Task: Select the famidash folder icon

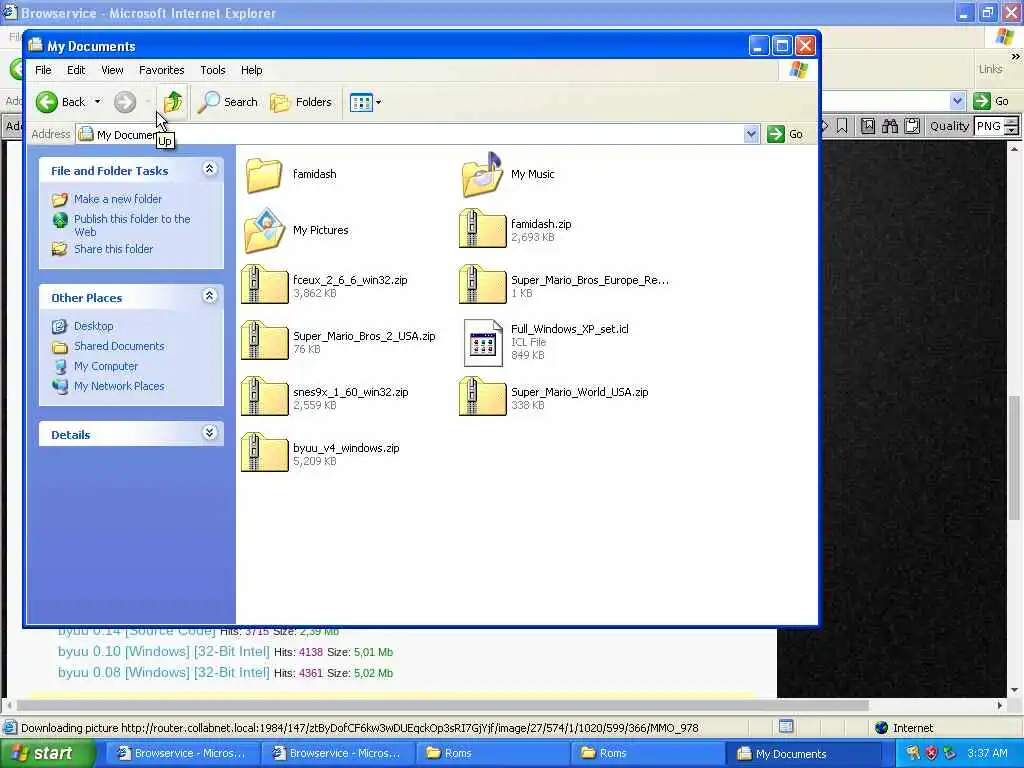Action: pyautogui.click(x=264, y=174)
